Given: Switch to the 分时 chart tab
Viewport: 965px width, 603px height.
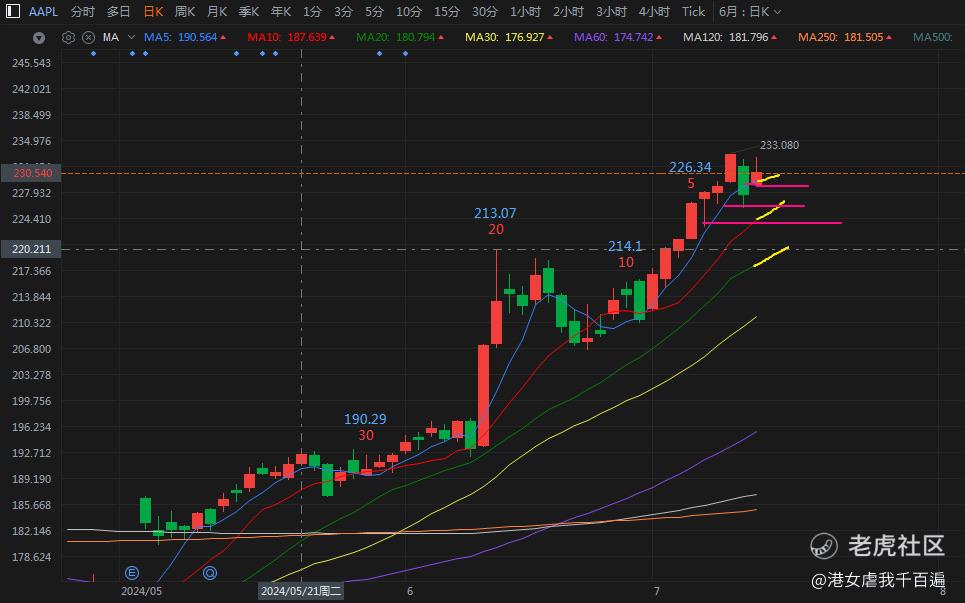Looking at the screenshot, I should (82, 12).
